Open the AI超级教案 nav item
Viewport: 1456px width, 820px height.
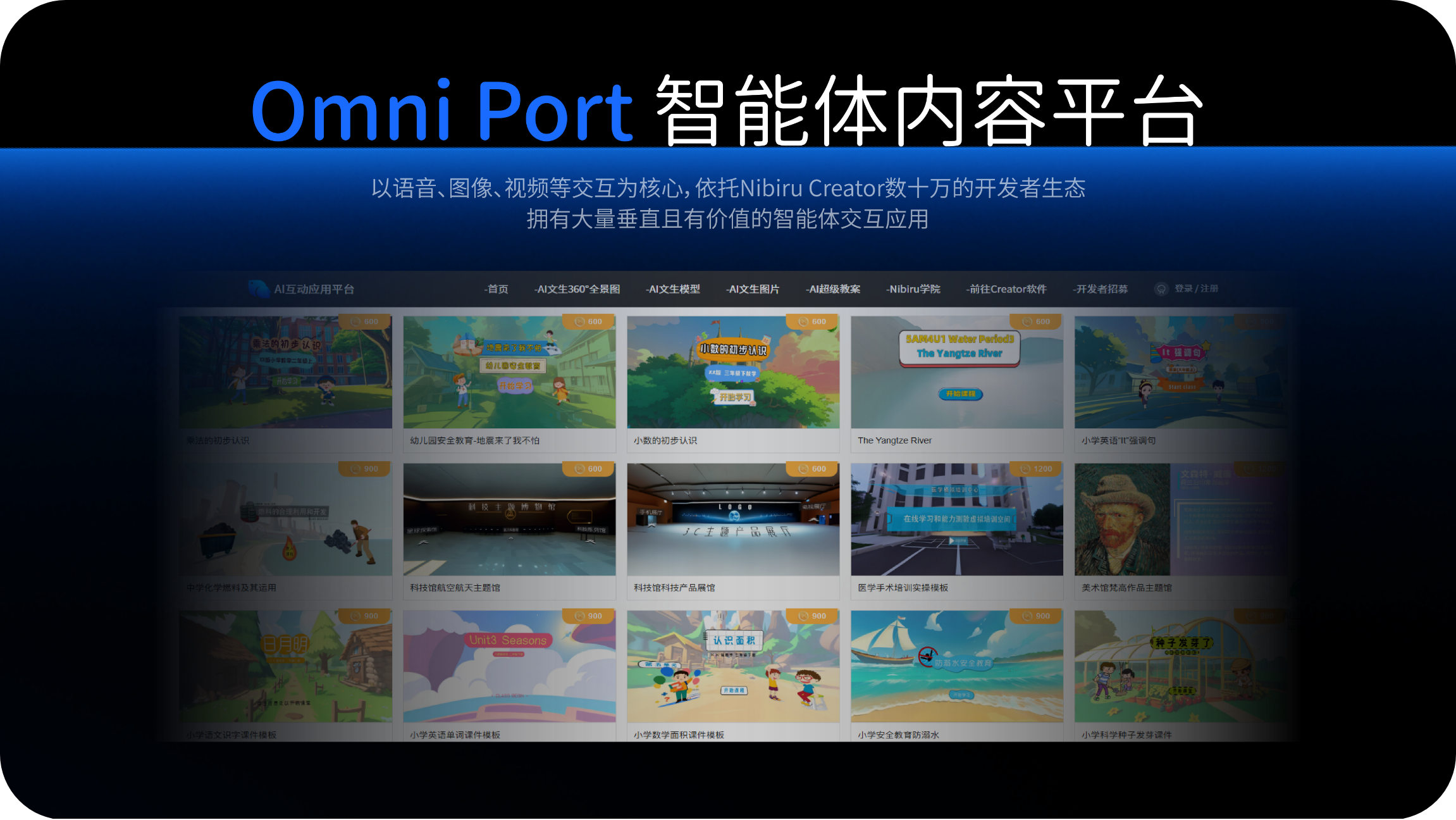833,289
